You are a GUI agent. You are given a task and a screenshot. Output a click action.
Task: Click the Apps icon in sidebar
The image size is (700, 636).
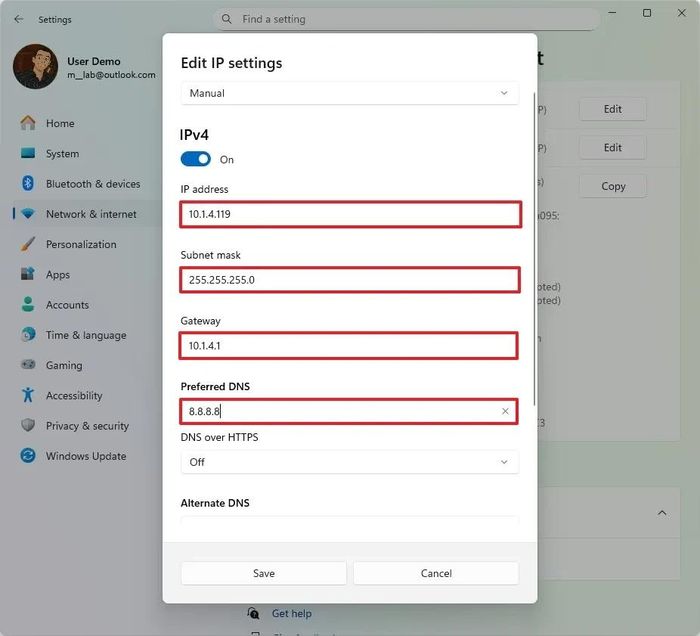(x=28, y=274)
